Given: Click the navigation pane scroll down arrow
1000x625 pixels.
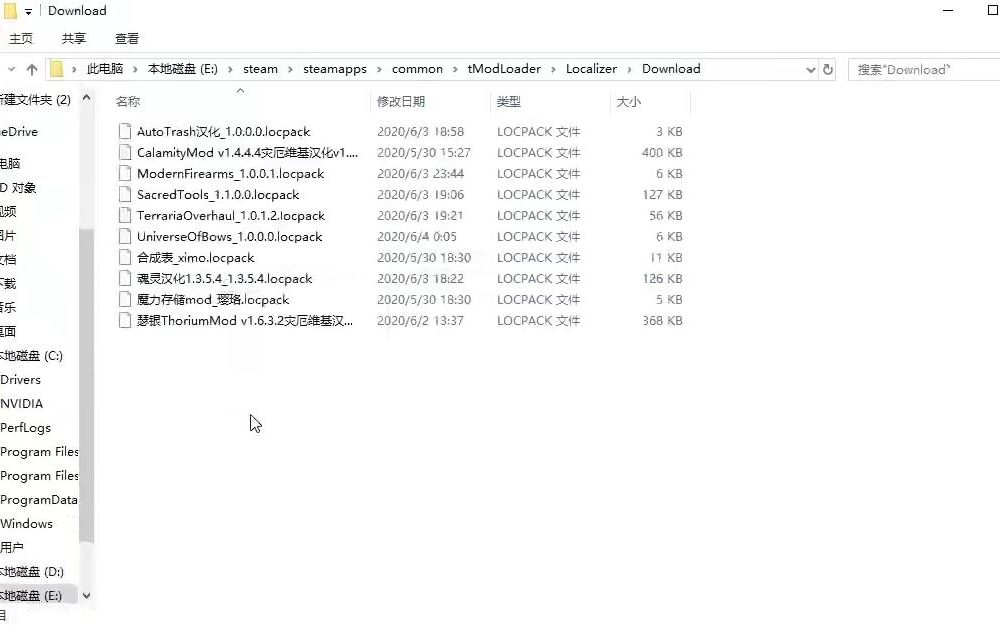Looking at the screenshot, I should (86, 595).
